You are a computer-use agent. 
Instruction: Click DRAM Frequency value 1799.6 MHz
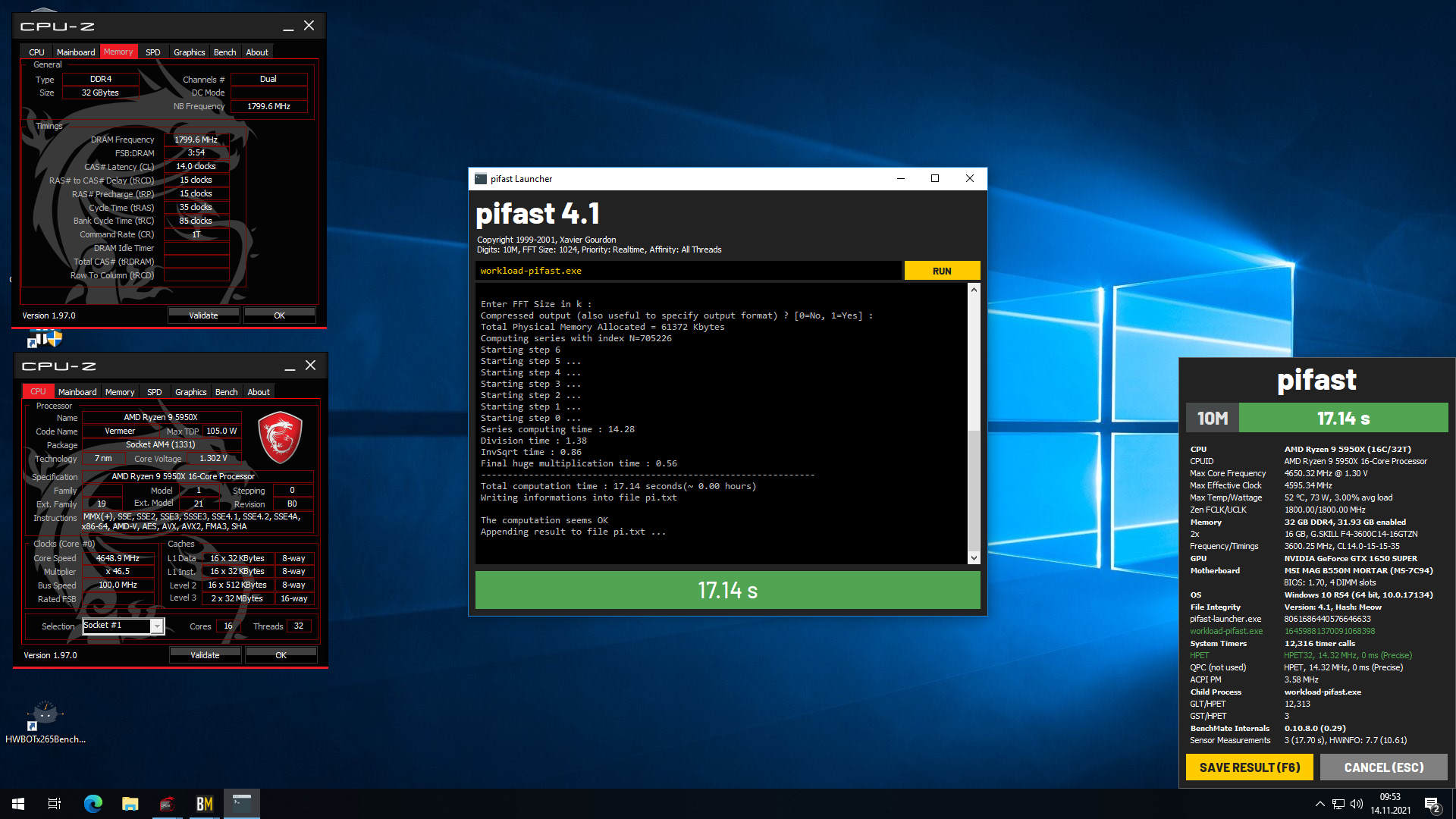(196, 140)
